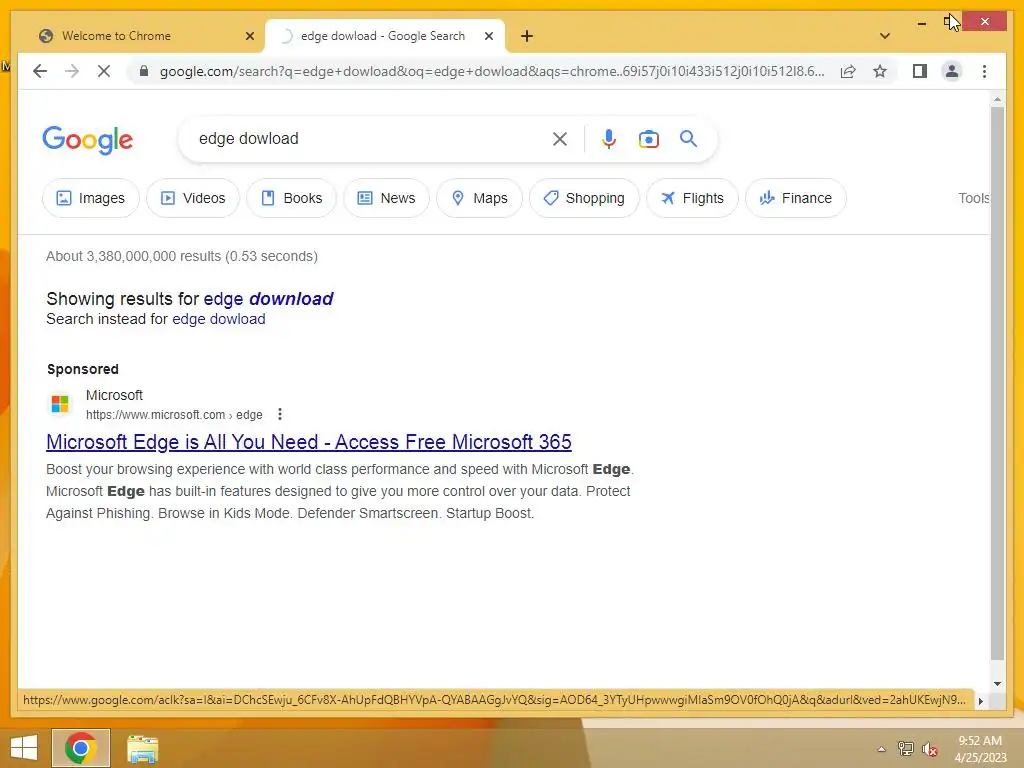This screenshot has height=768, width=1024.
Task: Bookmark this page with the star icon
Action: coord(880,71)
